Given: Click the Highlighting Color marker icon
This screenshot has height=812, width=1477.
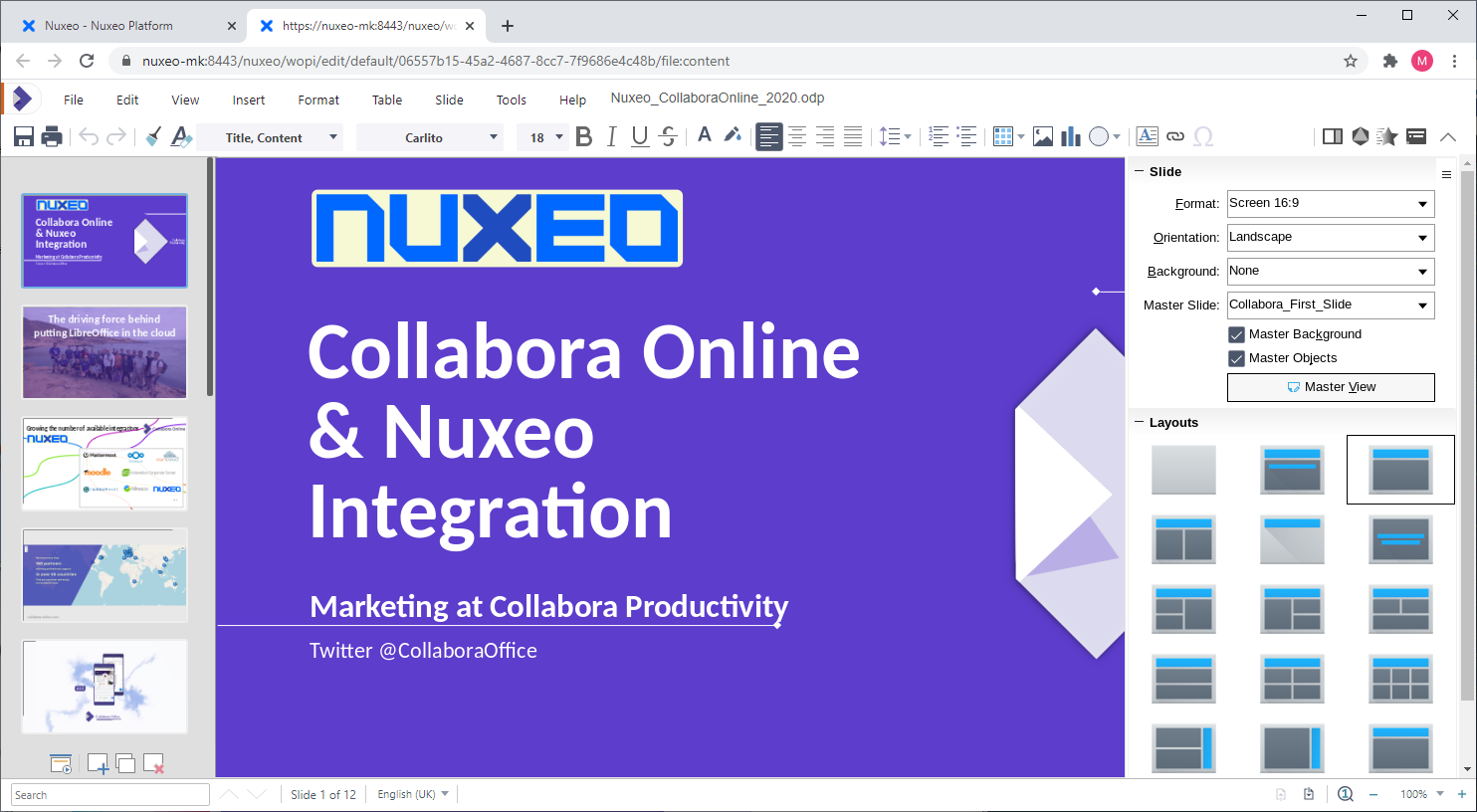Looking at the screenshot, I should [733, 135].
